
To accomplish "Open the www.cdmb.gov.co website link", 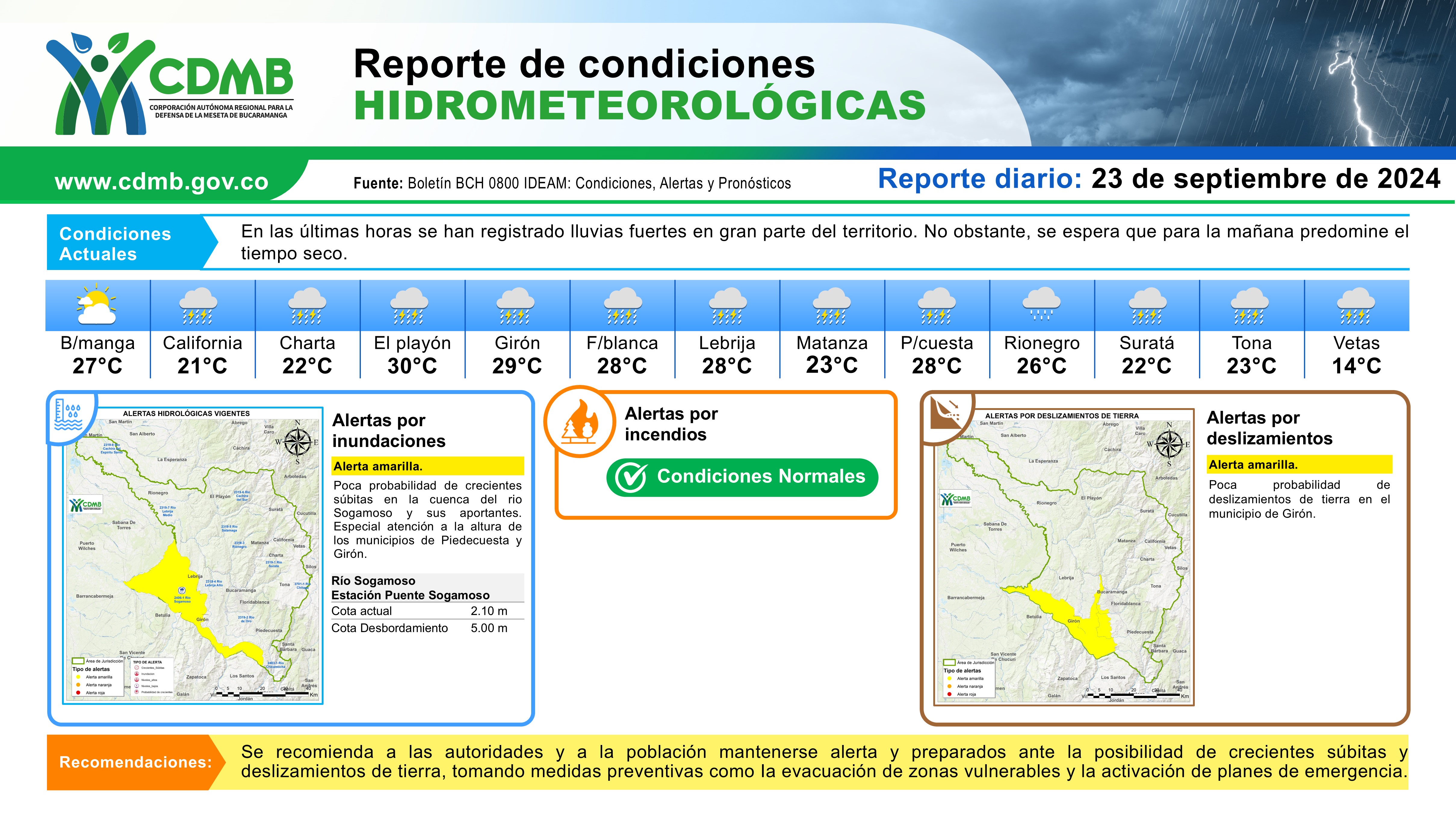I will (x=162, y=181).
